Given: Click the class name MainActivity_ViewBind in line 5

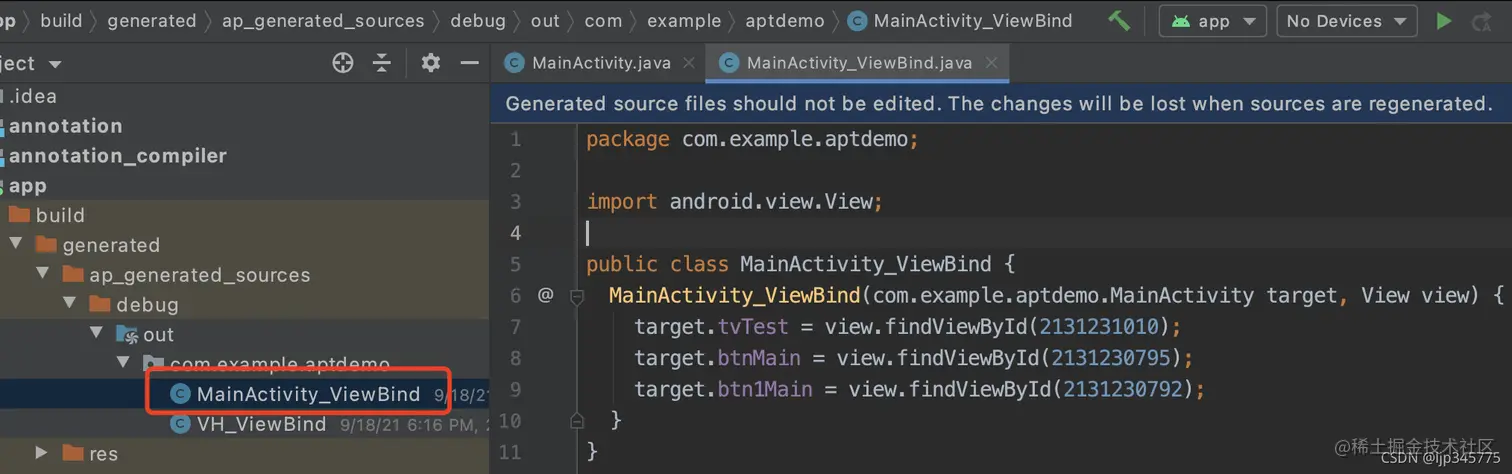Looking at the screenshot, I should (865, 264).
